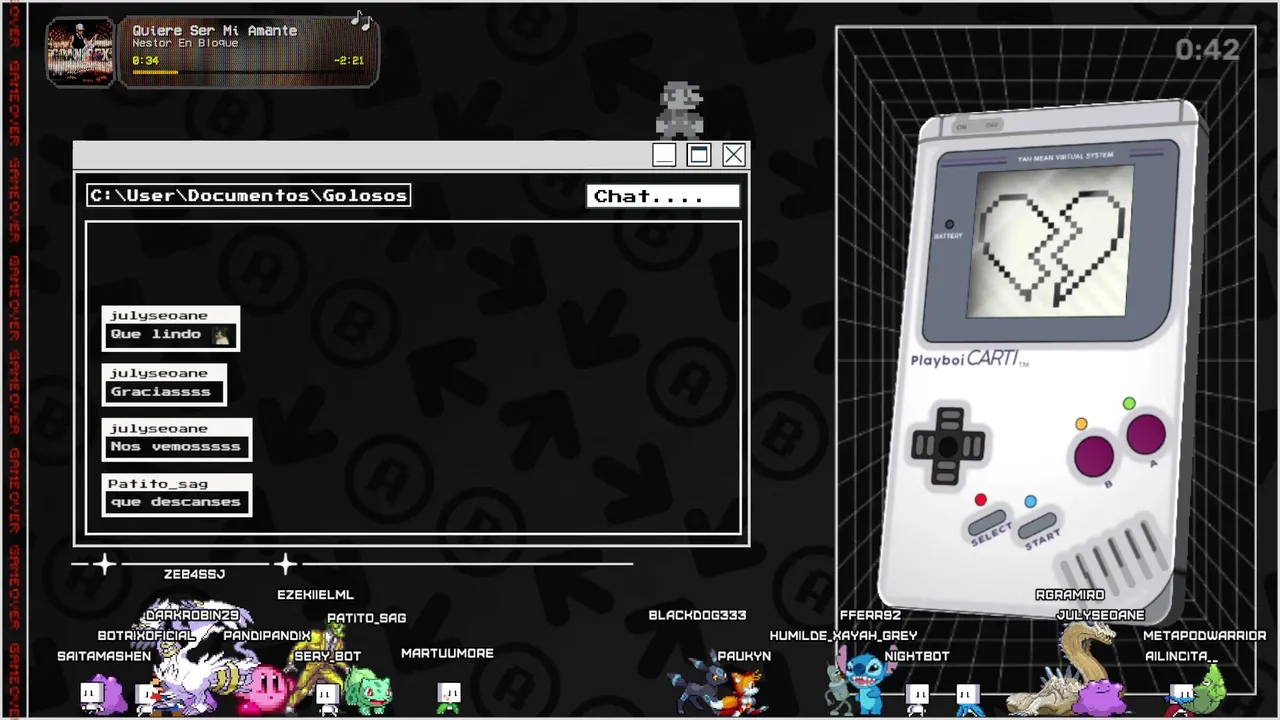
Task: Click the "0:42" countdown timer
Action: (x=1207, y=49)
